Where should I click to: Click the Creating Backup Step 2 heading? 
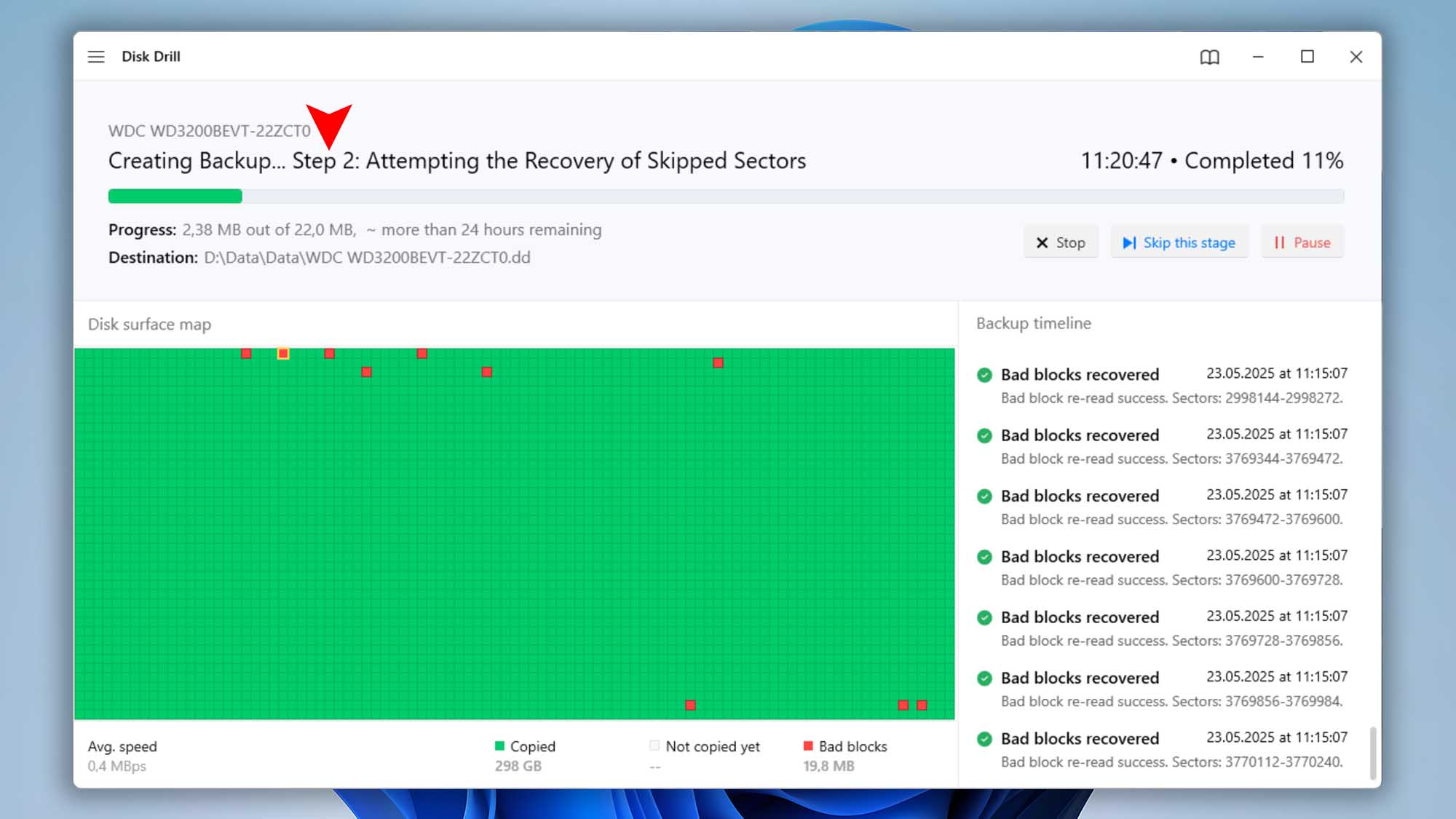pos(457,160)
